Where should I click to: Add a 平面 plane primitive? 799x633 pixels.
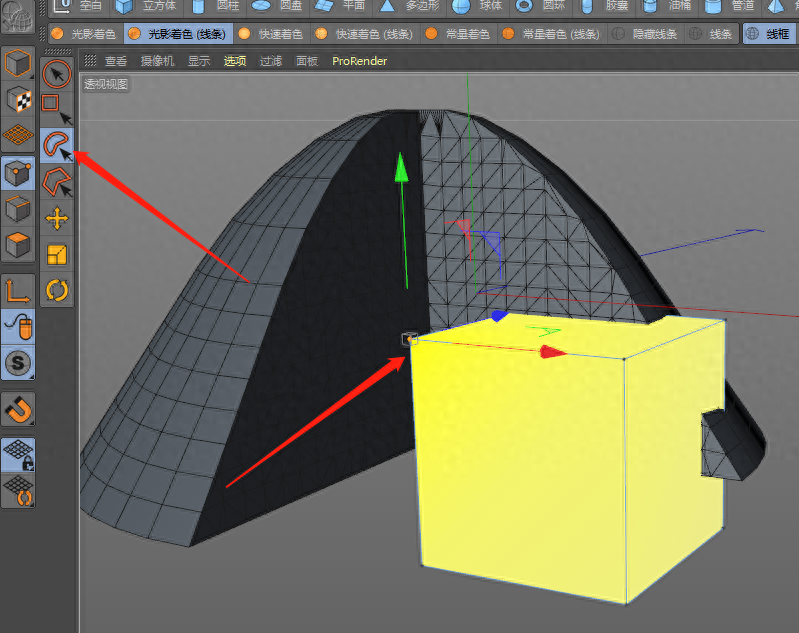click(x=340, y=6)
